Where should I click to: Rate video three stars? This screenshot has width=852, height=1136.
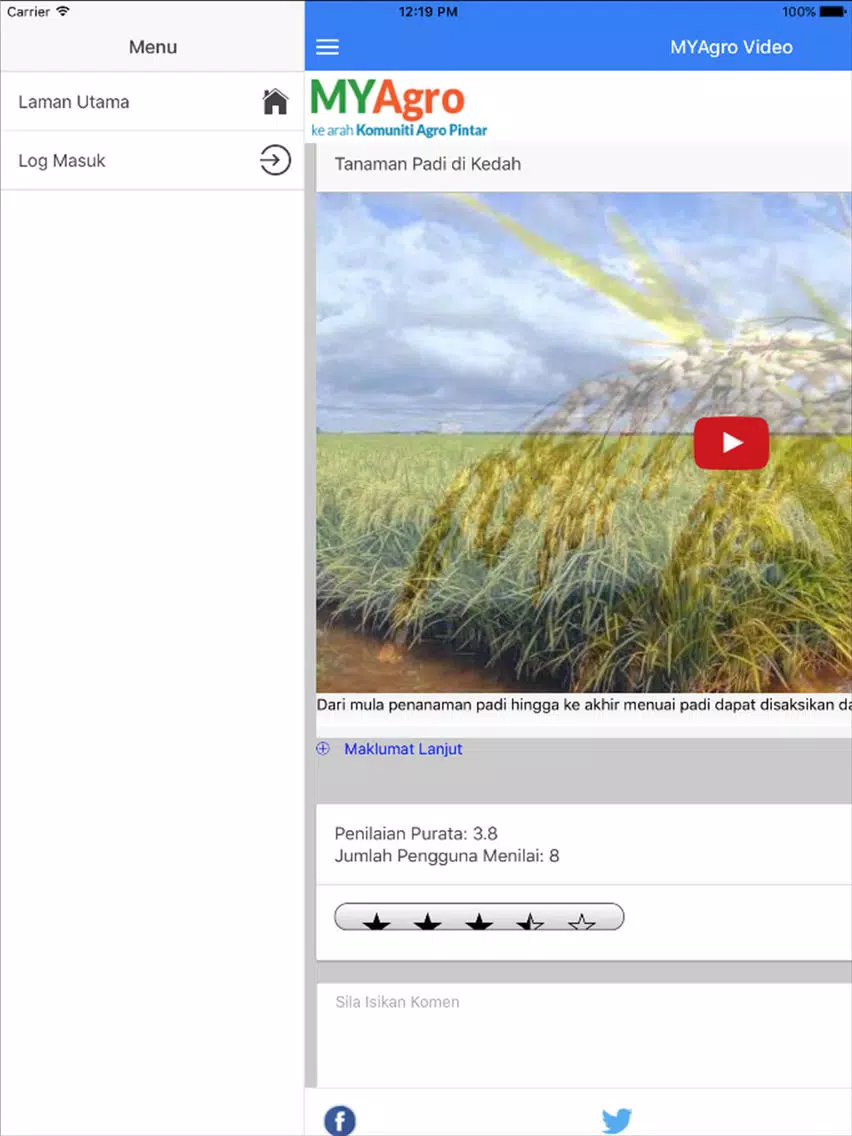click(x=479, y=922)
